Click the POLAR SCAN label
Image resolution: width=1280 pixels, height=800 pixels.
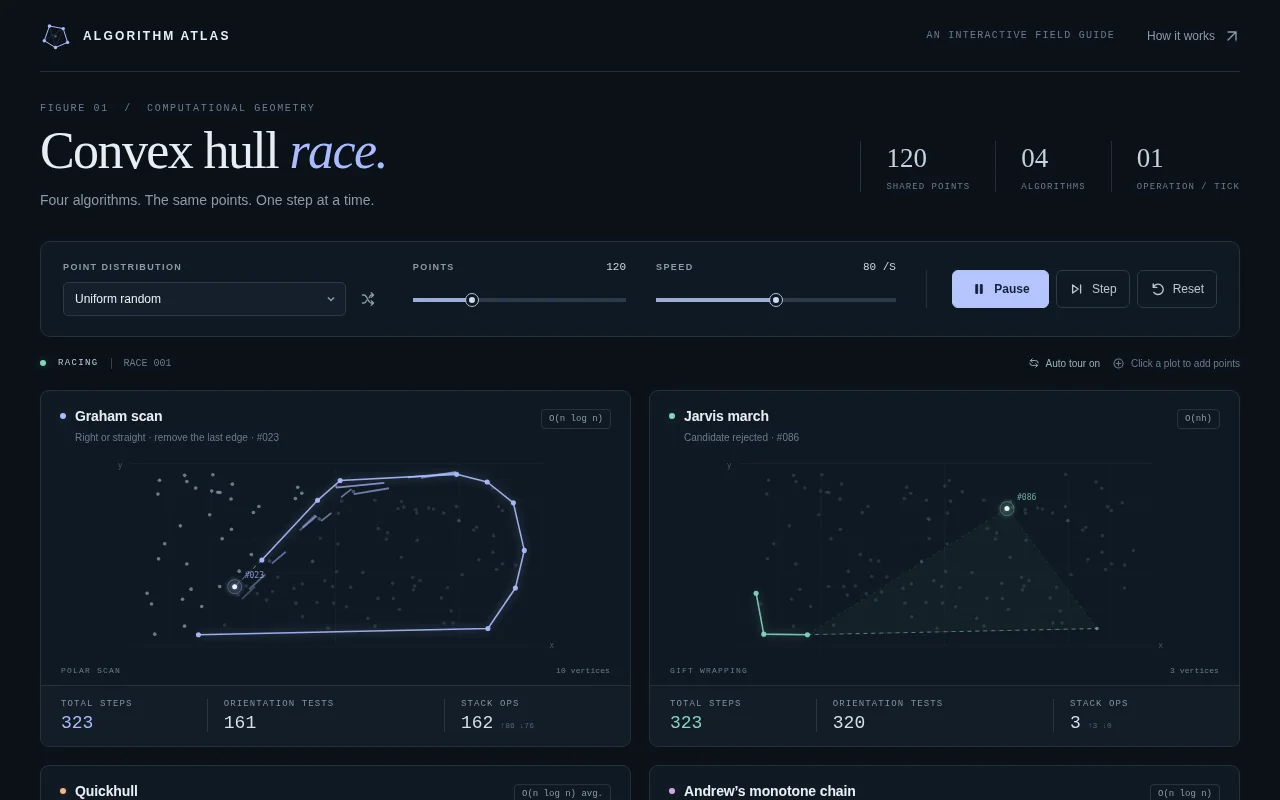click(x=91, y=671)
